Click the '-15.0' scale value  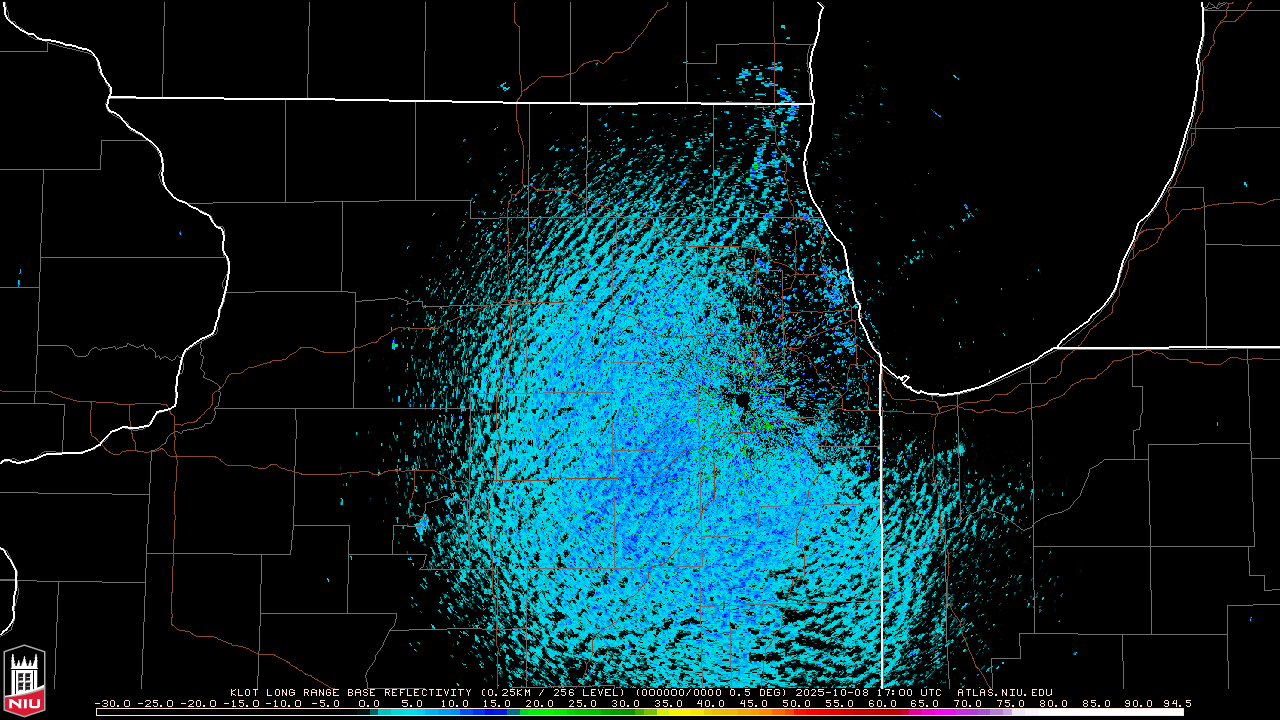pyautogui.click(x=243, y=703)
